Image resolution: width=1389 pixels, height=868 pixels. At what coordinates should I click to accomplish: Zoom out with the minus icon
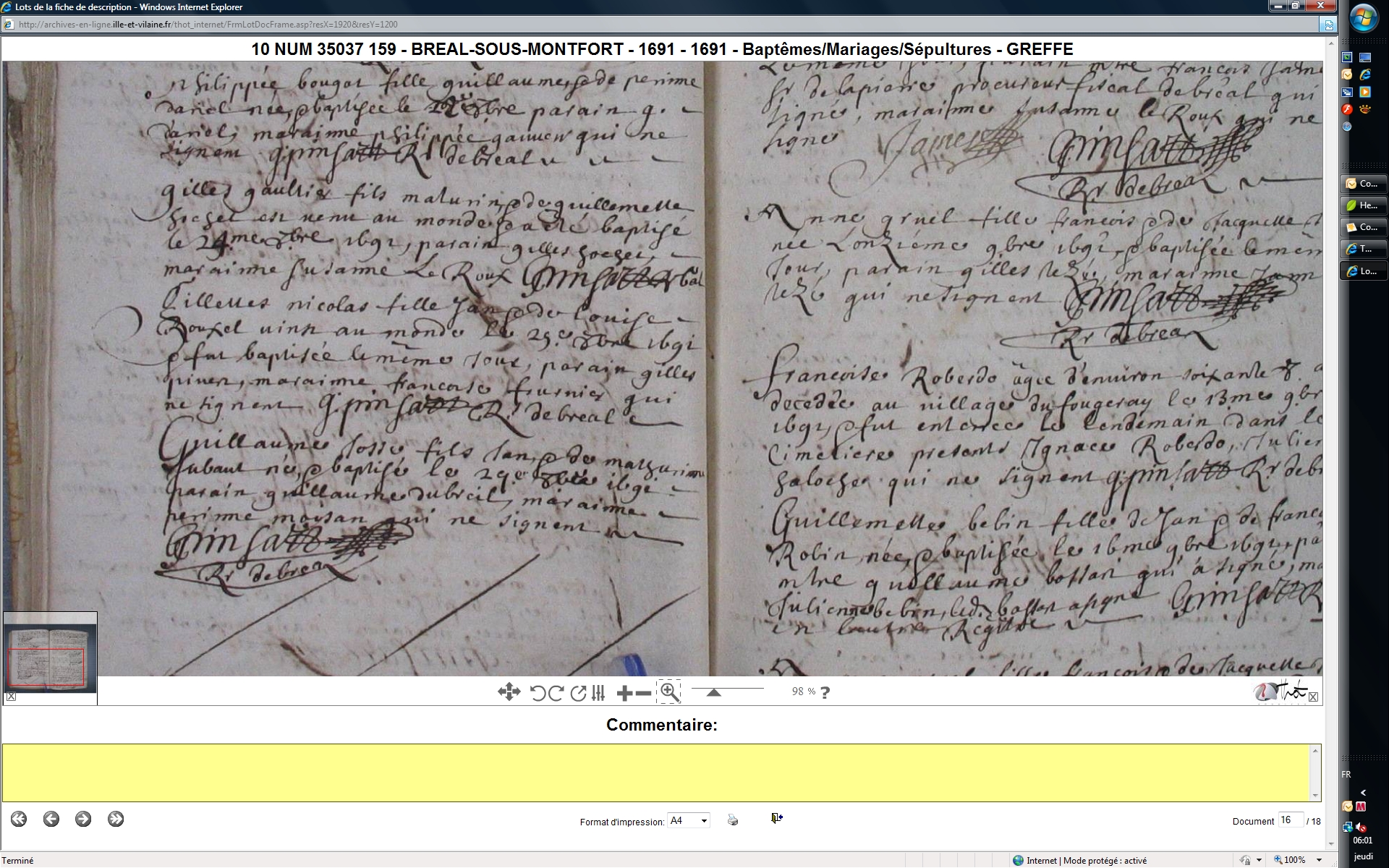click(643, 693)
